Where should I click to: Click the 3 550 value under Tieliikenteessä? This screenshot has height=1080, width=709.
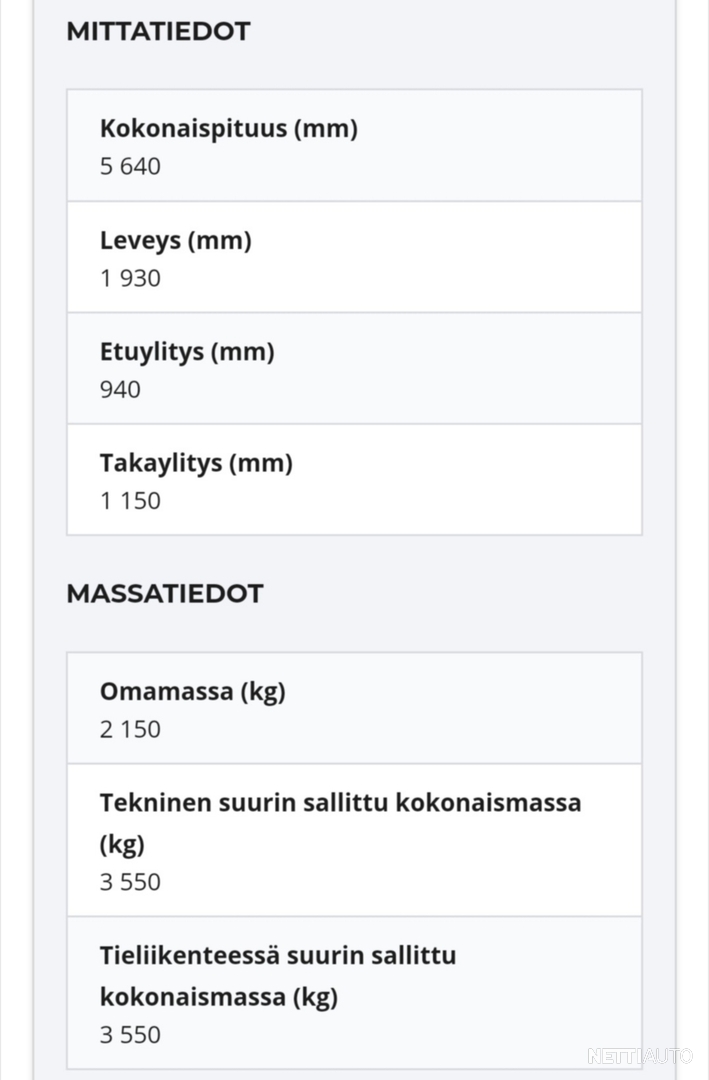pos(130,1035)
